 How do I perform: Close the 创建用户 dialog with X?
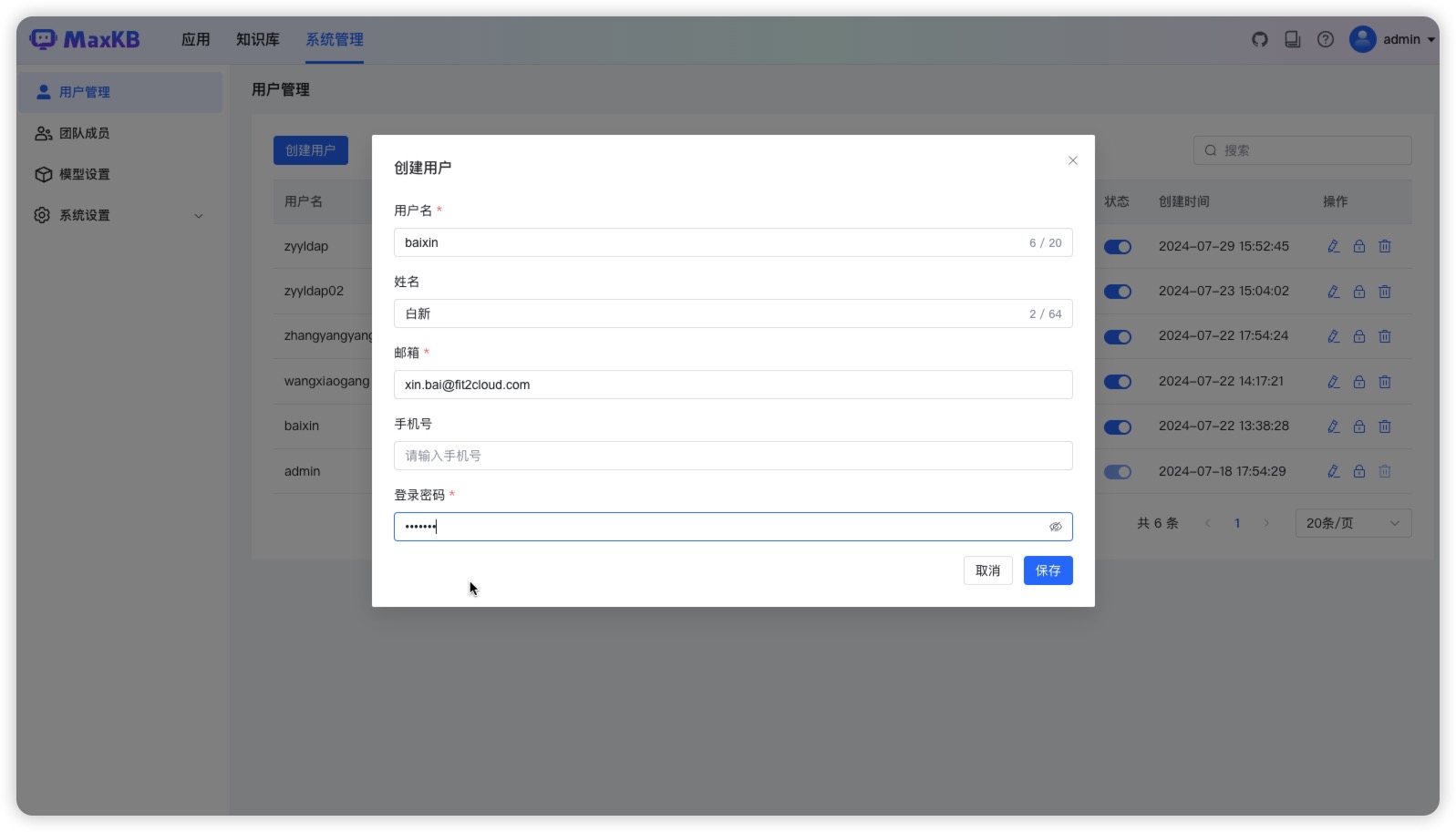tap(1072, 160)
